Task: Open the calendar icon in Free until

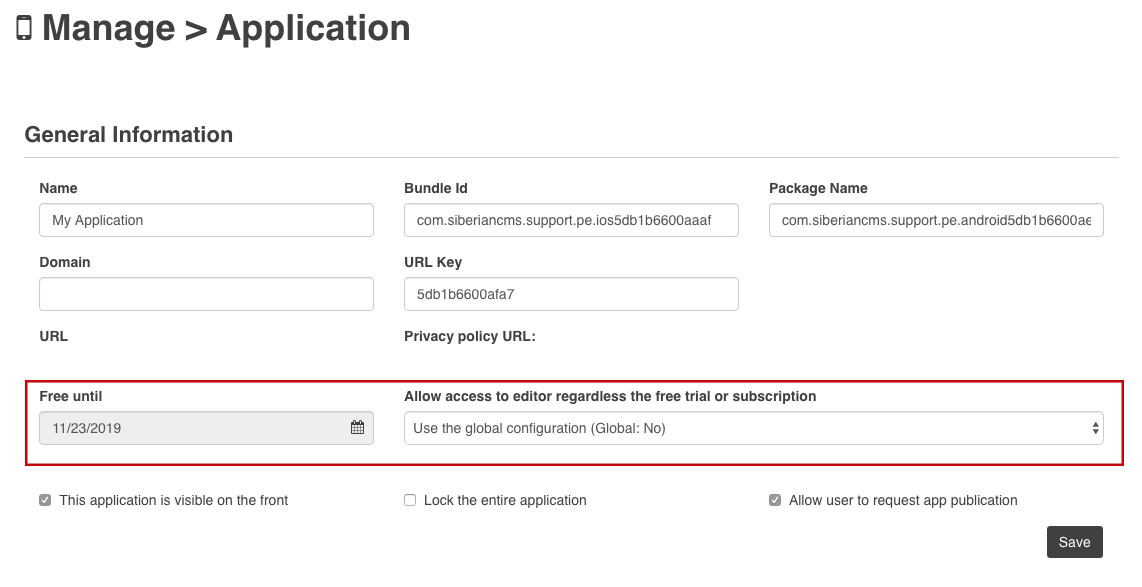Action: click(357, 428)
